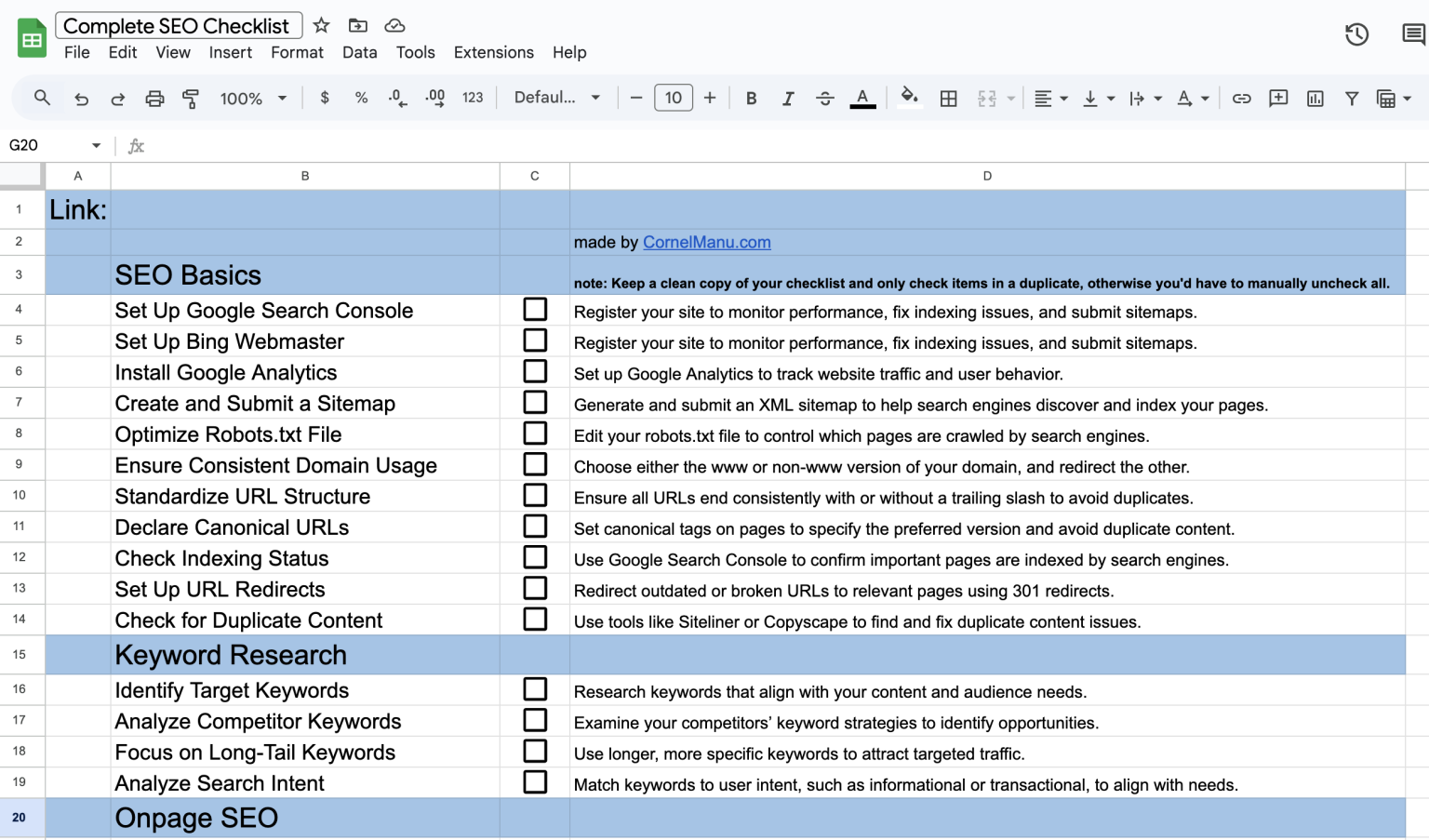1429x840 pixels.
Task: Open the font selection dropdown
Action: 555,98
